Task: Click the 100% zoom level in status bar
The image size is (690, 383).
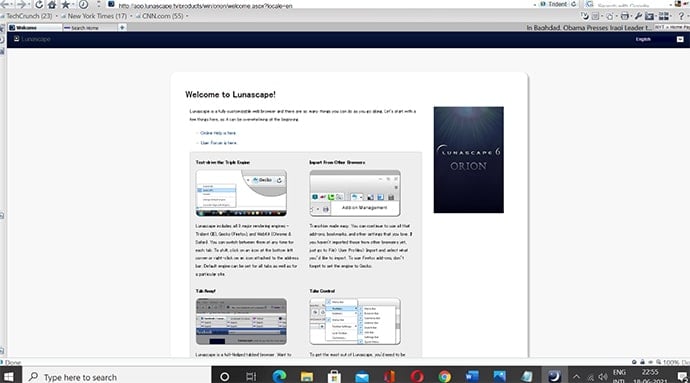Action: click(671, 362)
